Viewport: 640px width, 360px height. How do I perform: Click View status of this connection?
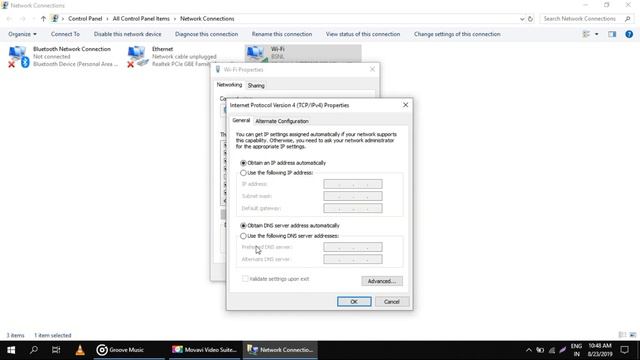[x=363, y=34]
